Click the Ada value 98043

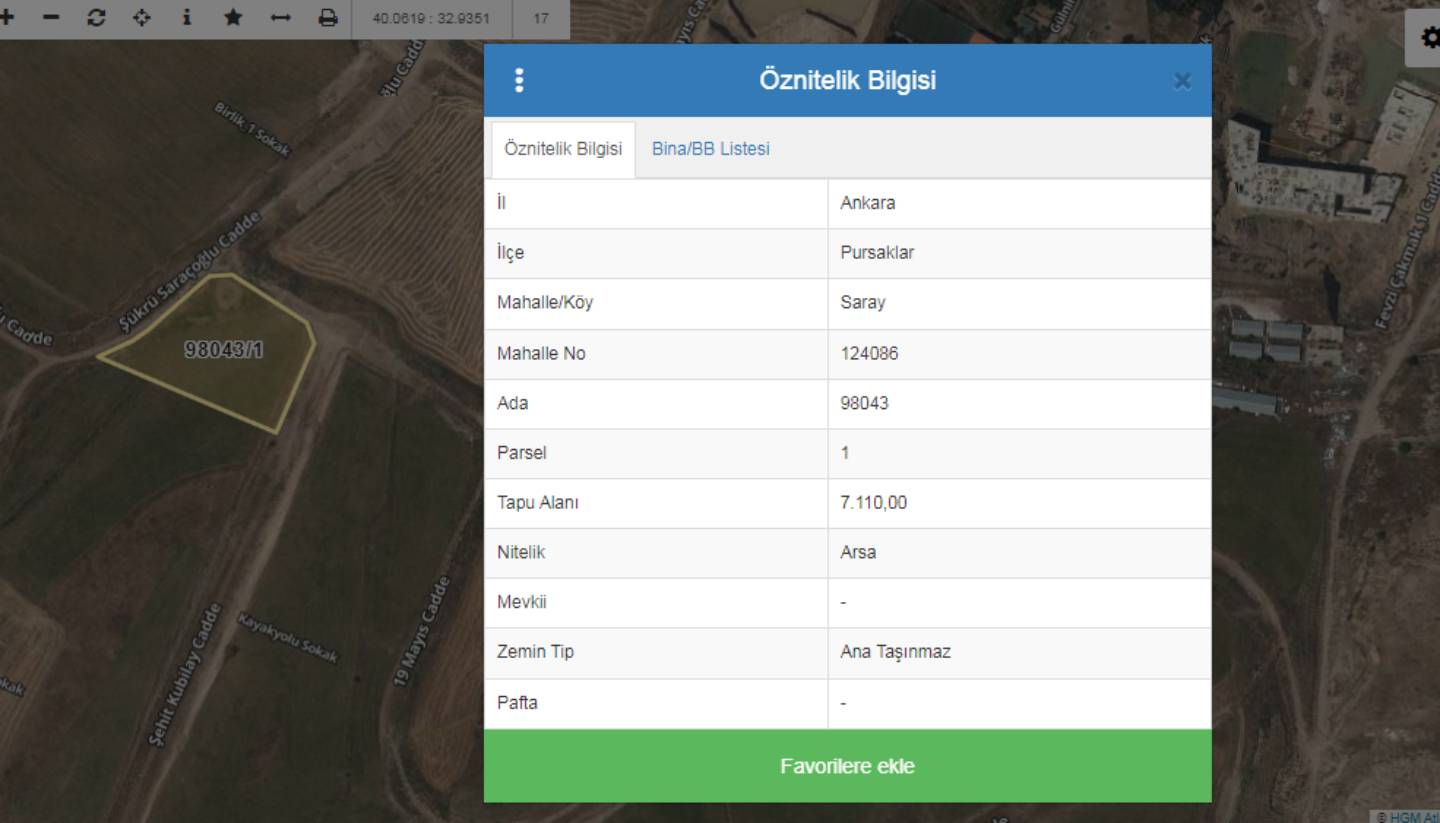pyautogui.click(x=864, y=403)
